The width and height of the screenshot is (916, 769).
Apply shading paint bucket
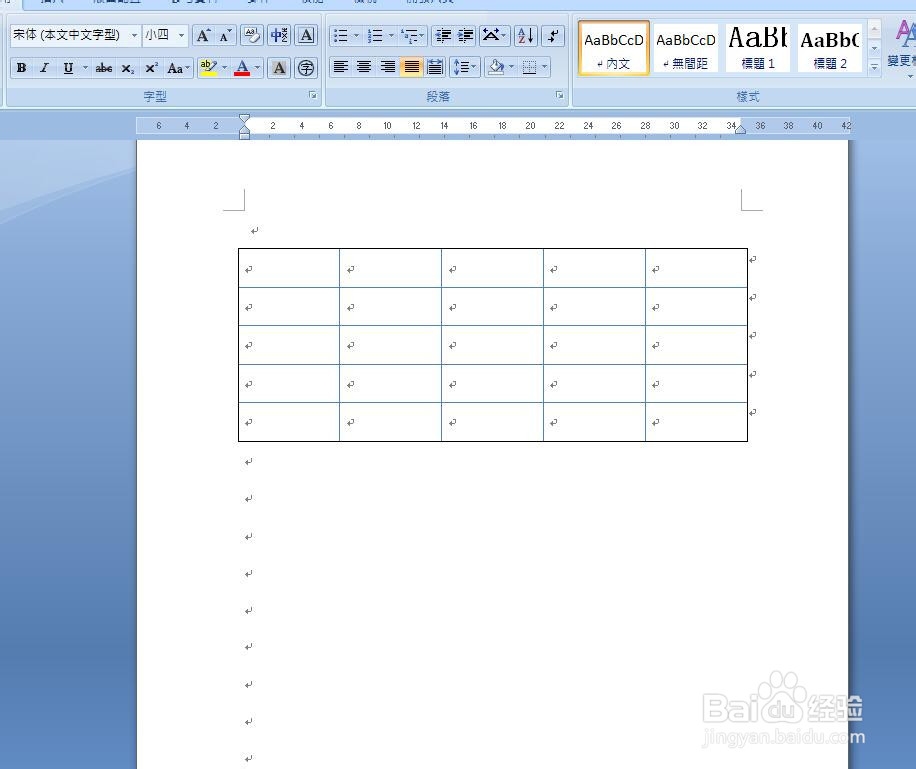pos(496,67)
